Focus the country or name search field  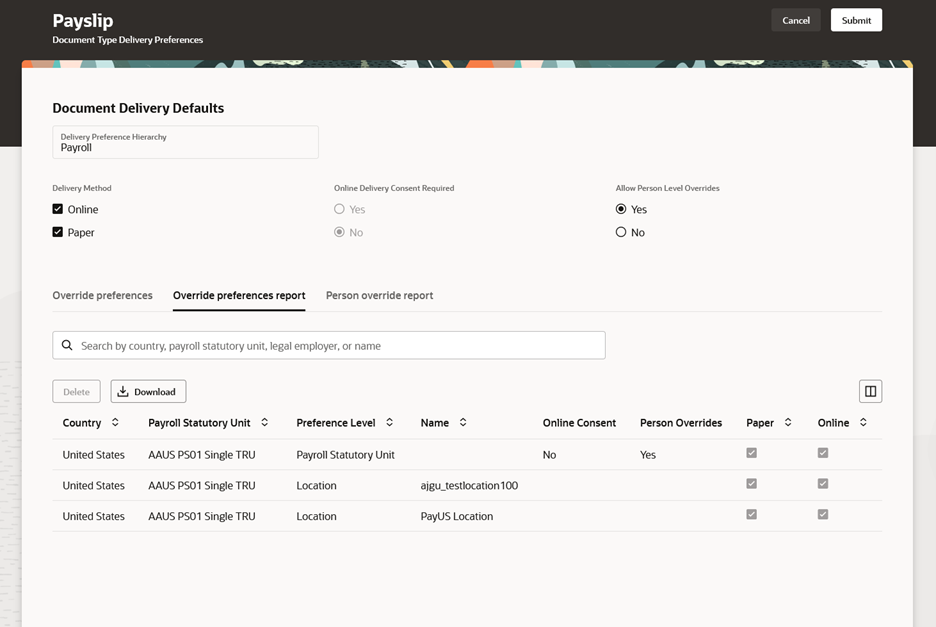pos(329,345)
